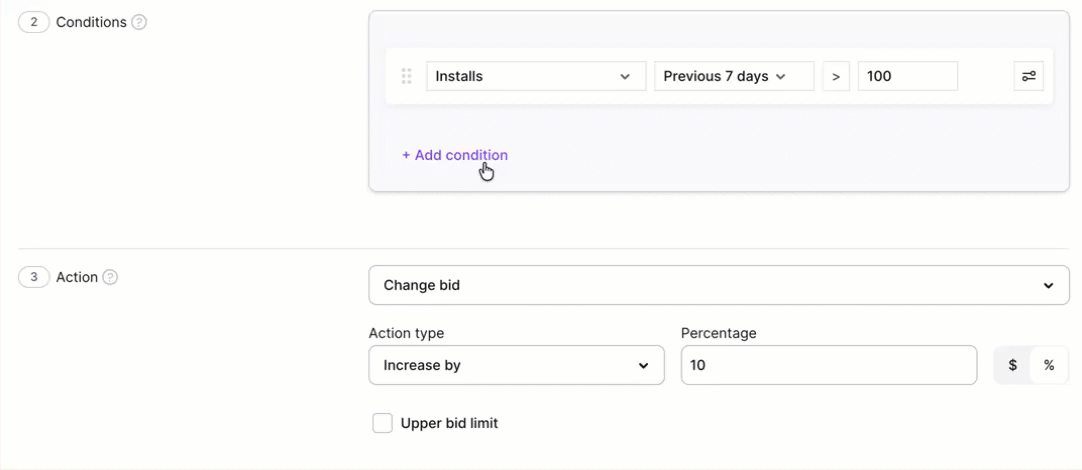Click the arrow inside the Increase by field
The height and width of the screenshot is (470, 1082).
click(643, 366)
